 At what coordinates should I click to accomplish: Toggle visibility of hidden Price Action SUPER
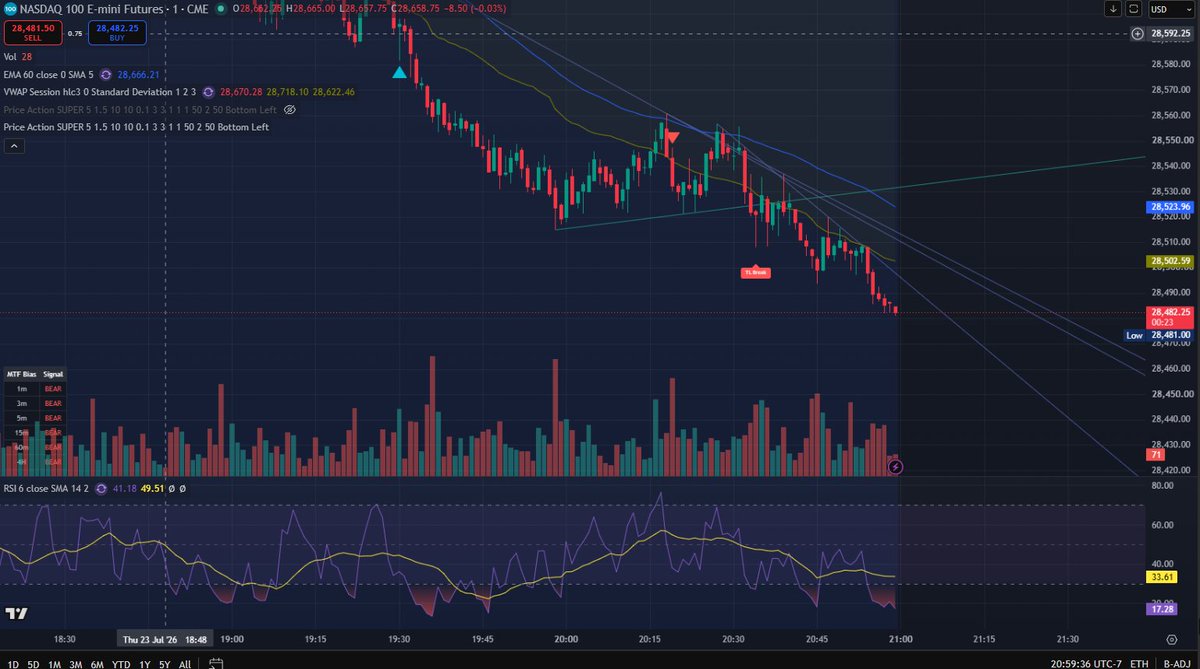tap(289, 109)
